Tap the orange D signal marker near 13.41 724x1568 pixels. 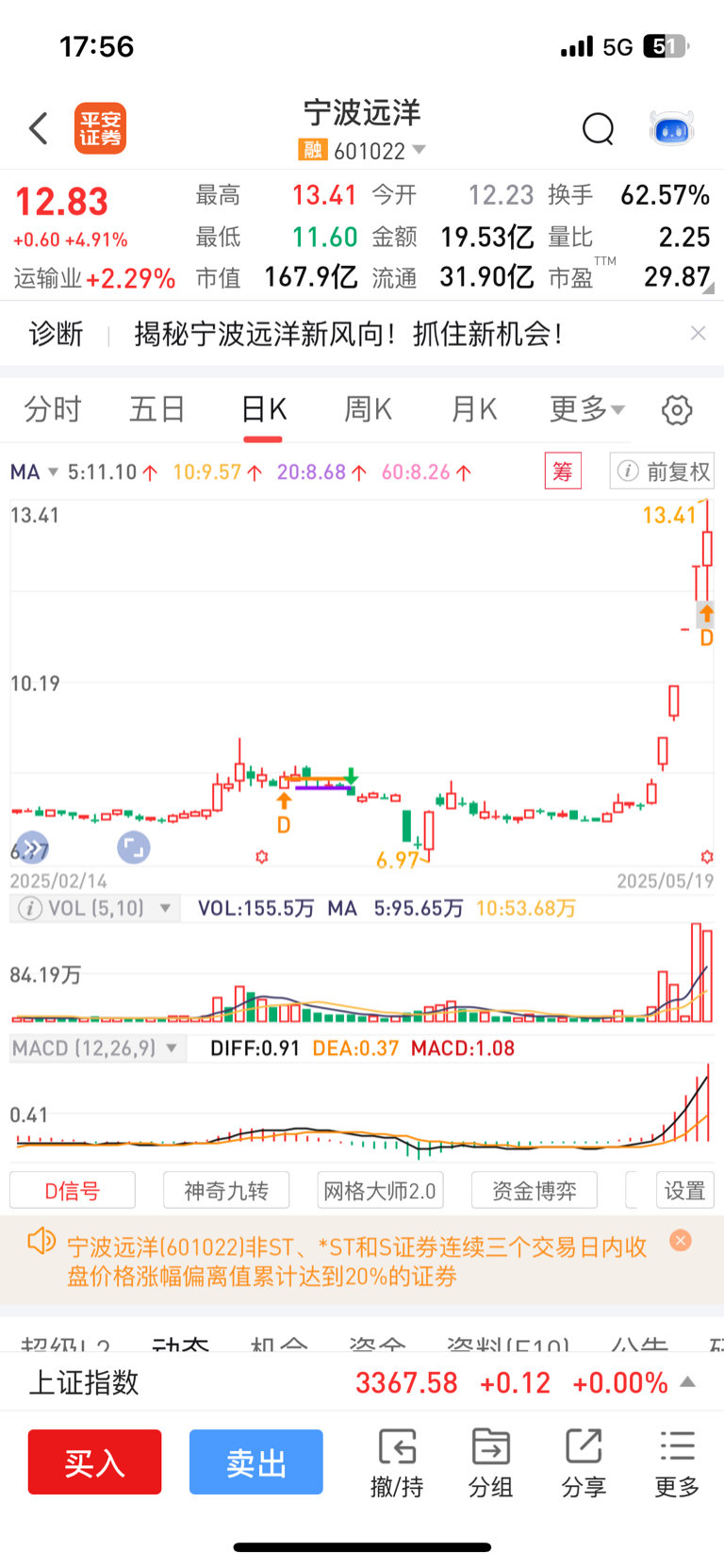pos(706,625)
